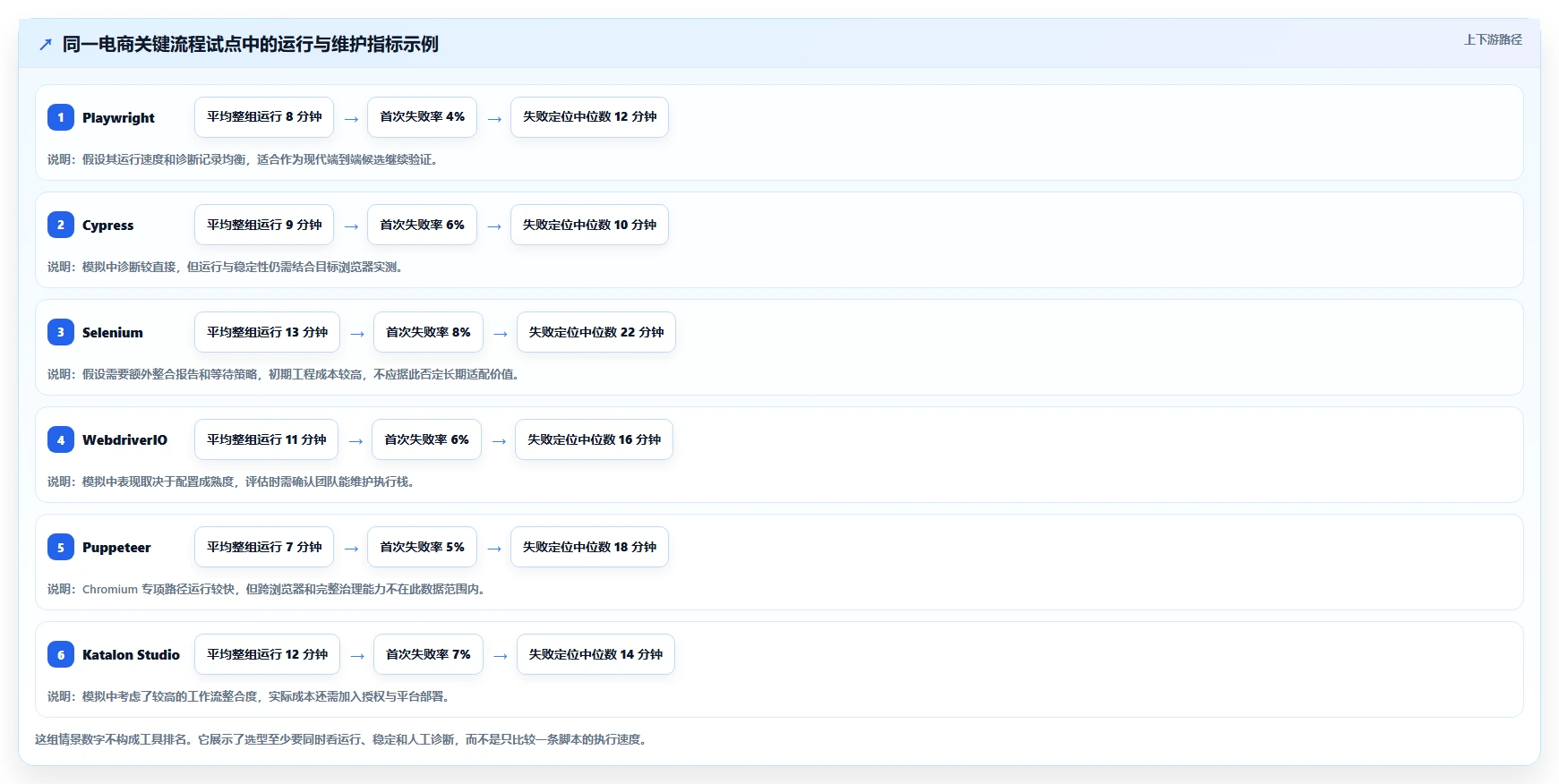The width and height of the screenshot is (1559, 784).
Task: Click the trend arrow icon beside the title
Action: coord(46,44)
